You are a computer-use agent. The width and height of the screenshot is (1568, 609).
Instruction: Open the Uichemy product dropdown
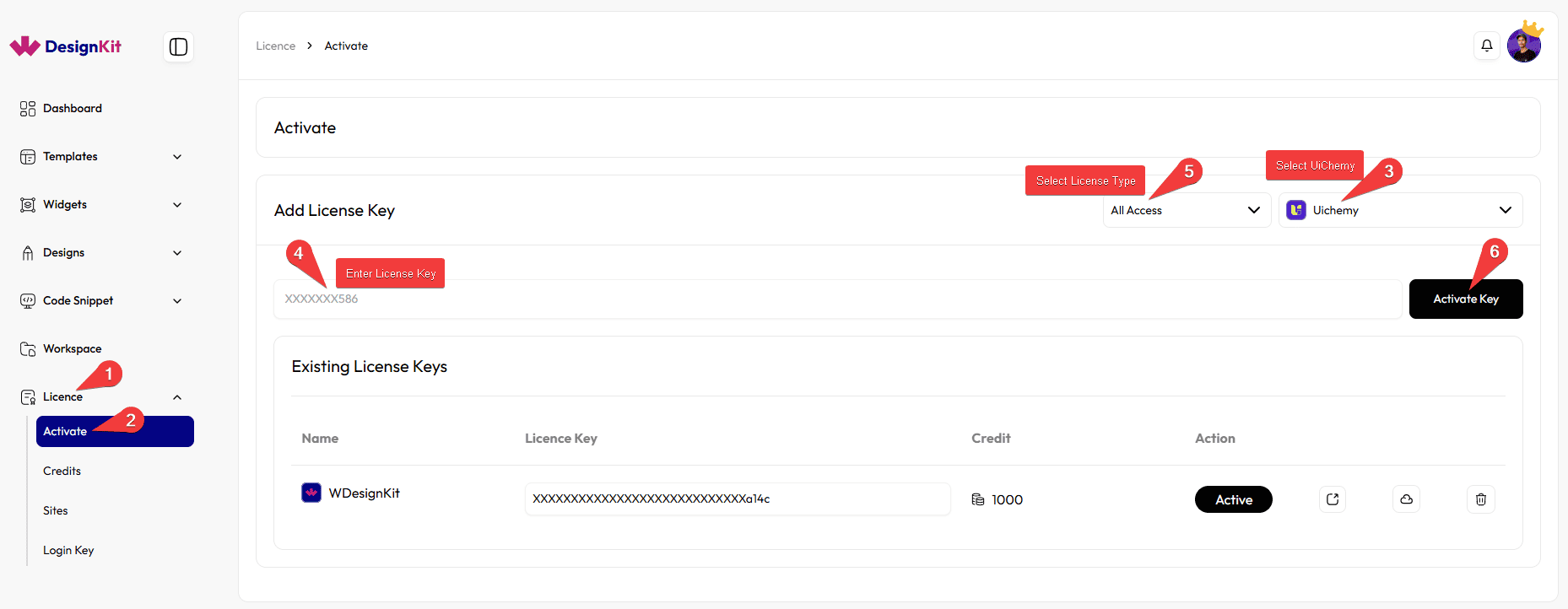click(x=1400, y=210)
